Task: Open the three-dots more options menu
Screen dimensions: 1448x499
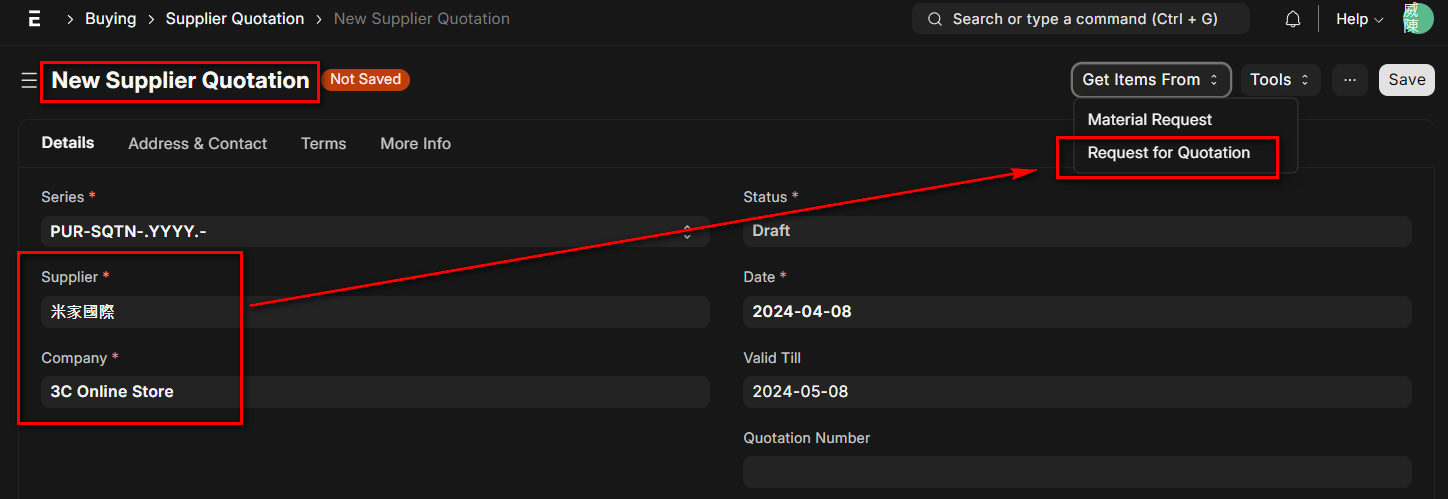Action: 1350,80
